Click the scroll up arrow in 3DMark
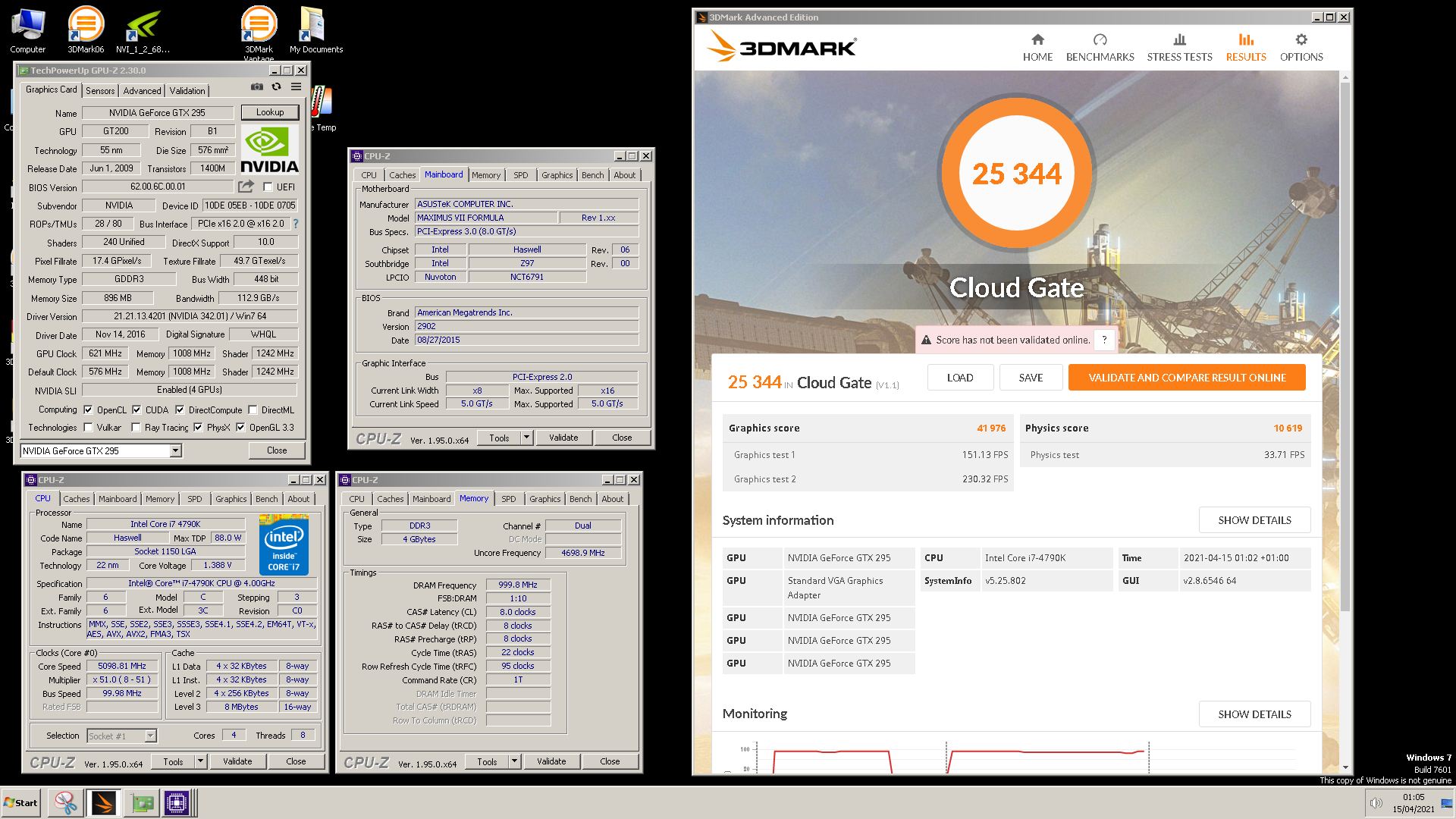1456x819 pixels. click(1345, 77)
